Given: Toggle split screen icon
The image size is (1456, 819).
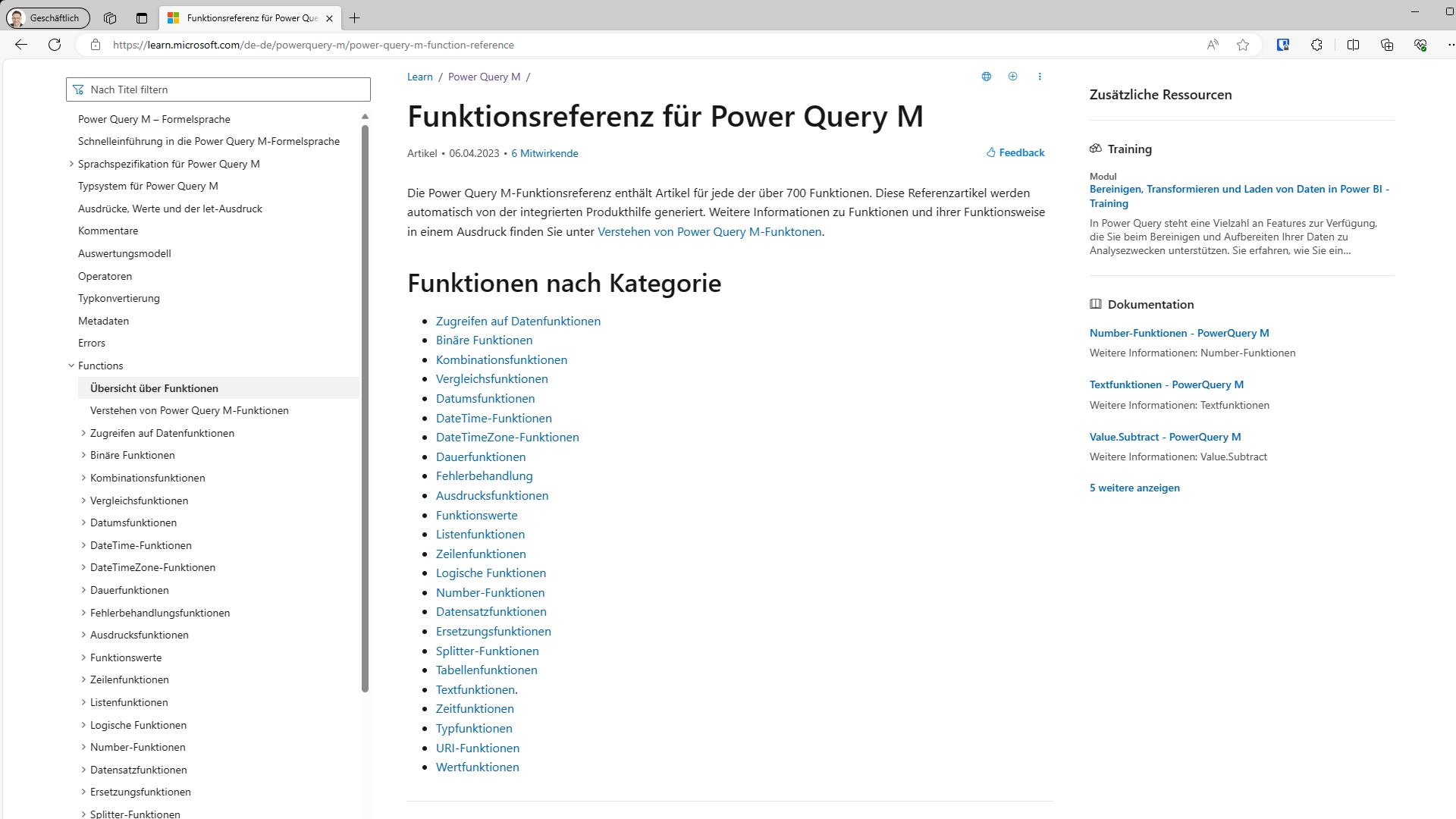Looking at the screenshot, I should [x=1353, y=45].
